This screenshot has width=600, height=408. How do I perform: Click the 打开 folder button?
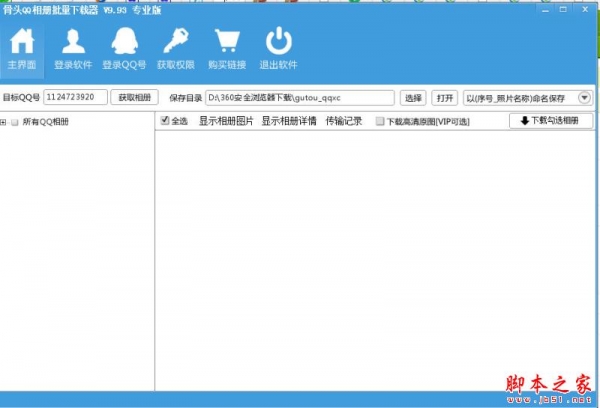click(x=445, y=98)
